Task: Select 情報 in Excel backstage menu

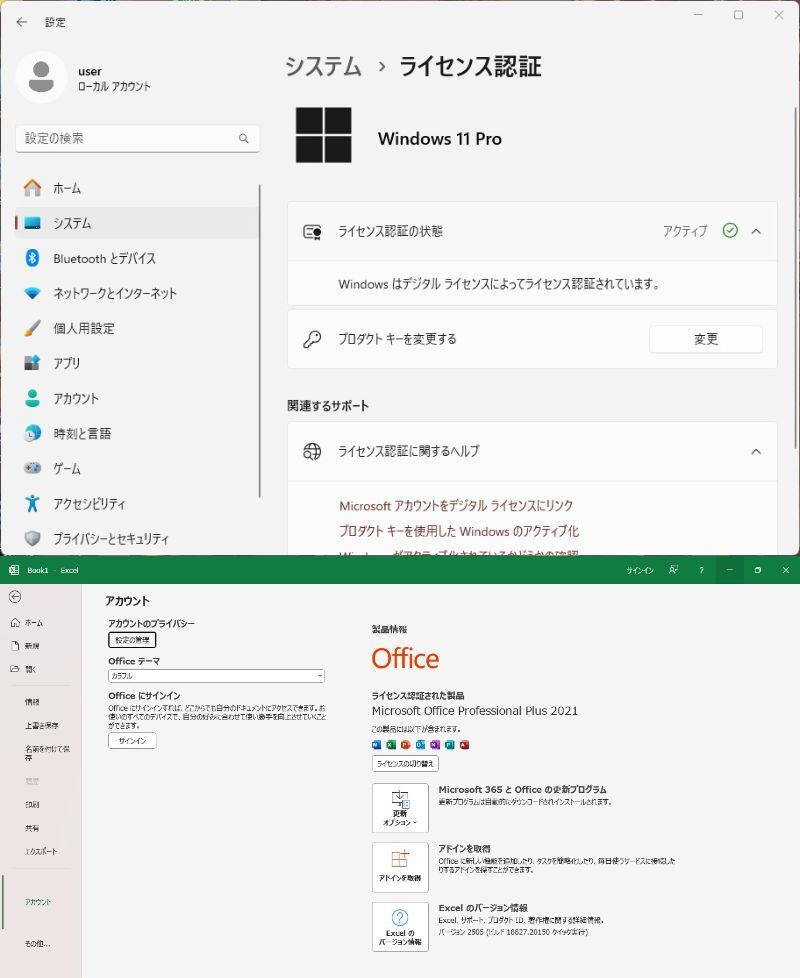Action: [x=32, y=702]
